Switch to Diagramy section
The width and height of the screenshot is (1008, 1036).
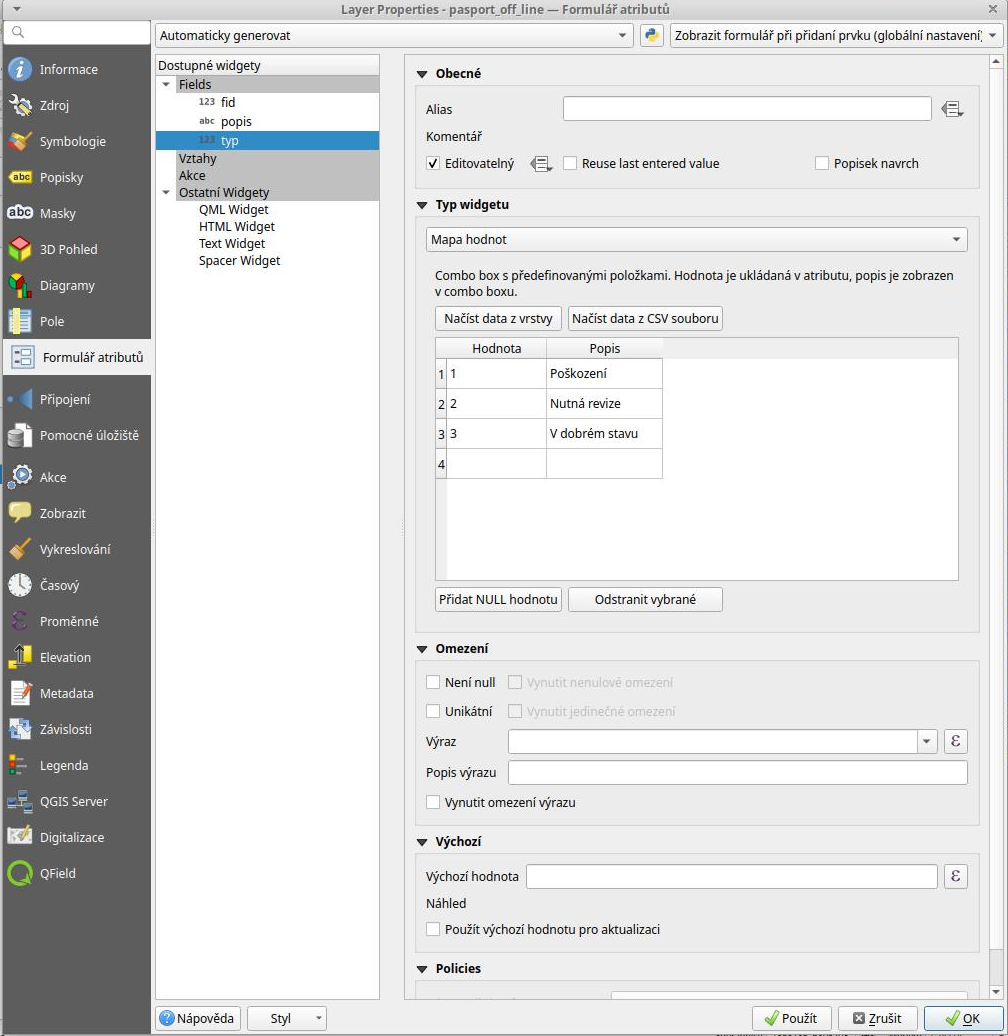point(67,286)
